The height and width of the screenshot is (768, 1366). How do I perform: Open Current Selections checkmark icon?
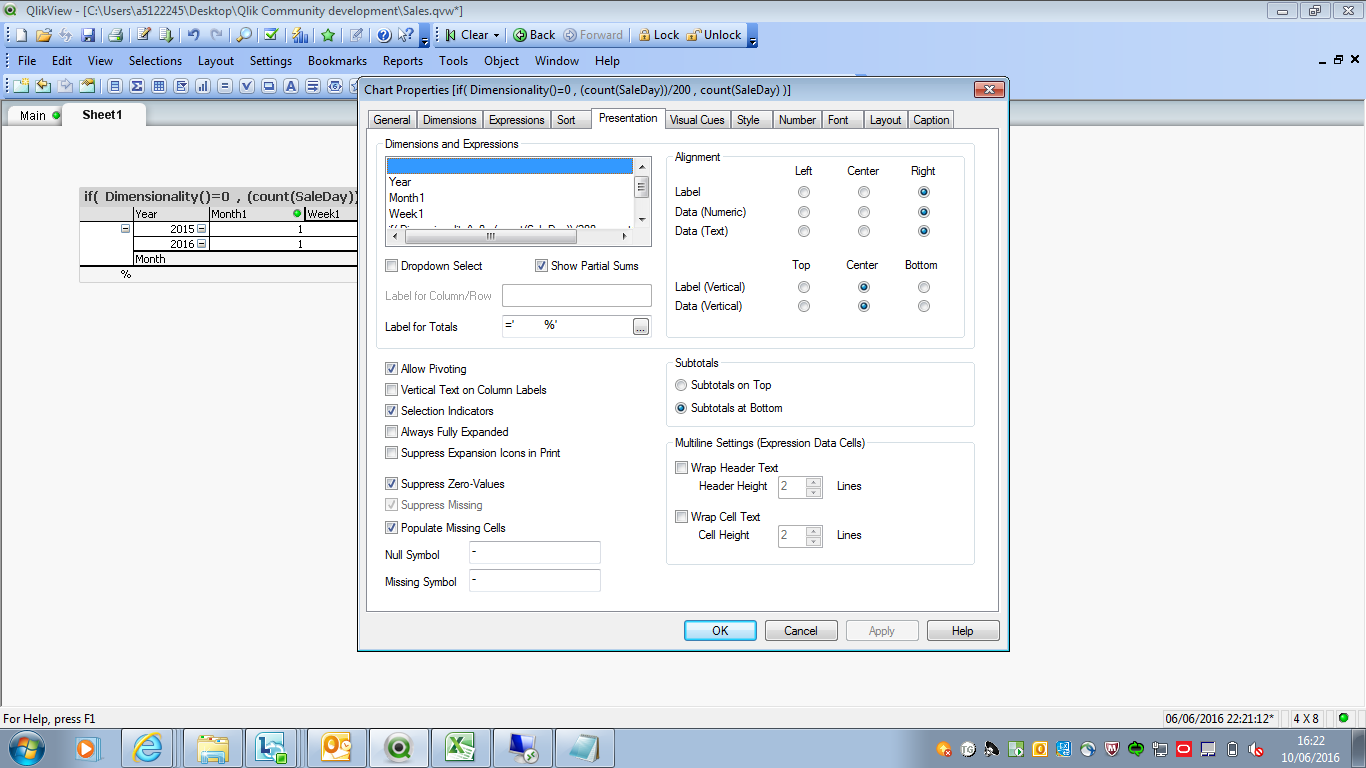coord(271,35)
